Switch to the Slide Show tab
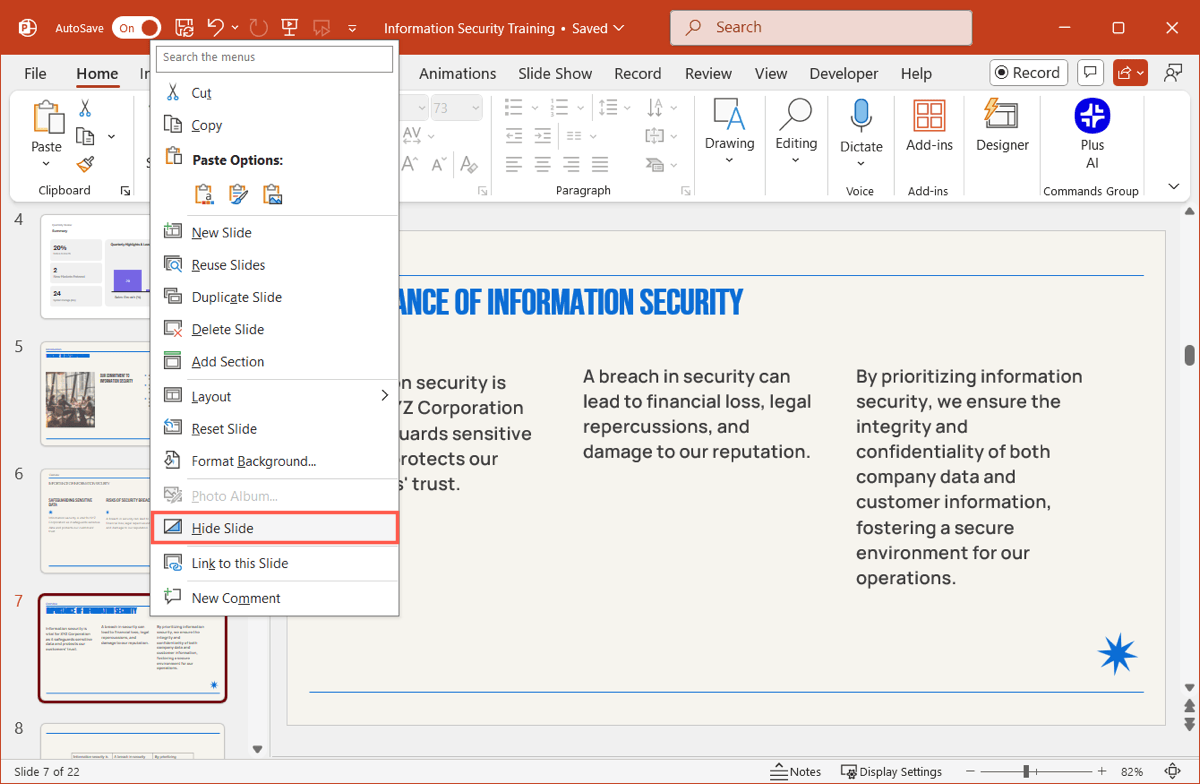 pos(555,73)
